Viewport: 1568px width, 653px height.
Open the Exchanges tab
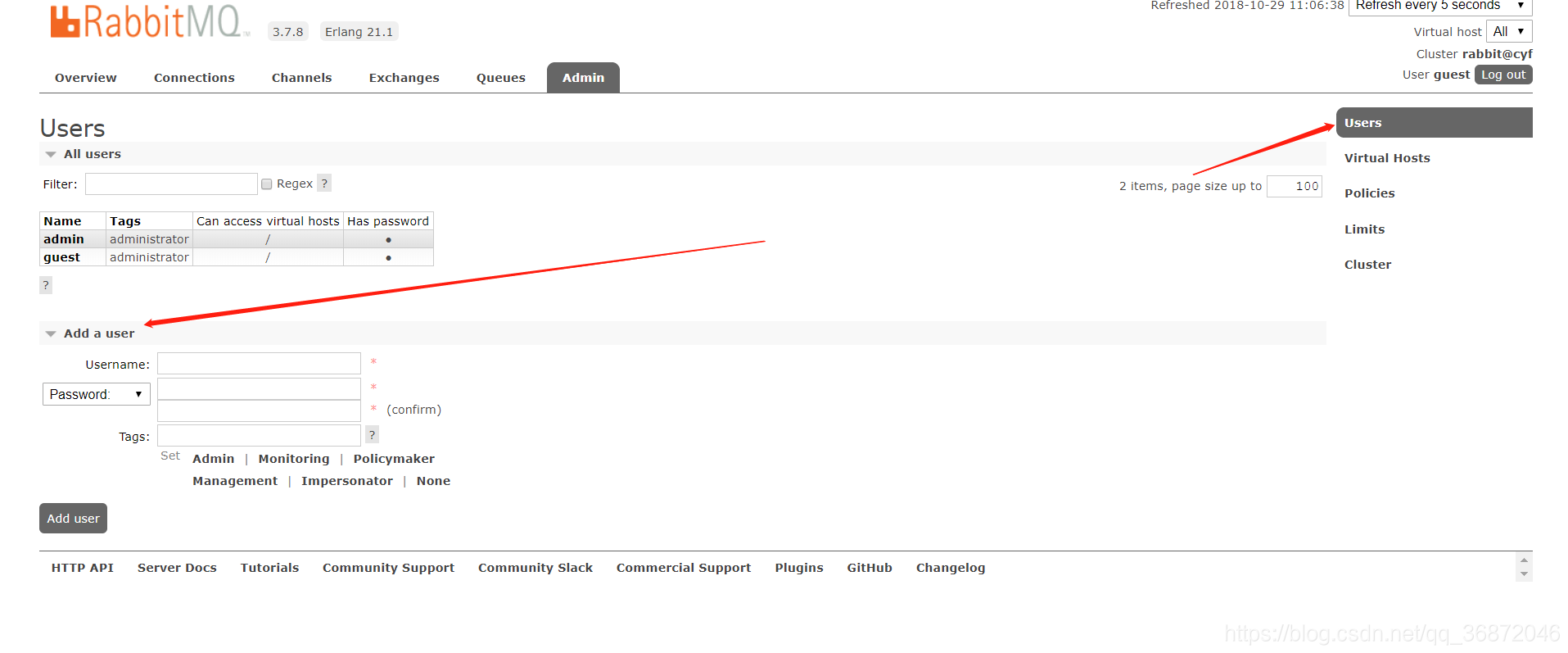[404, 78]
